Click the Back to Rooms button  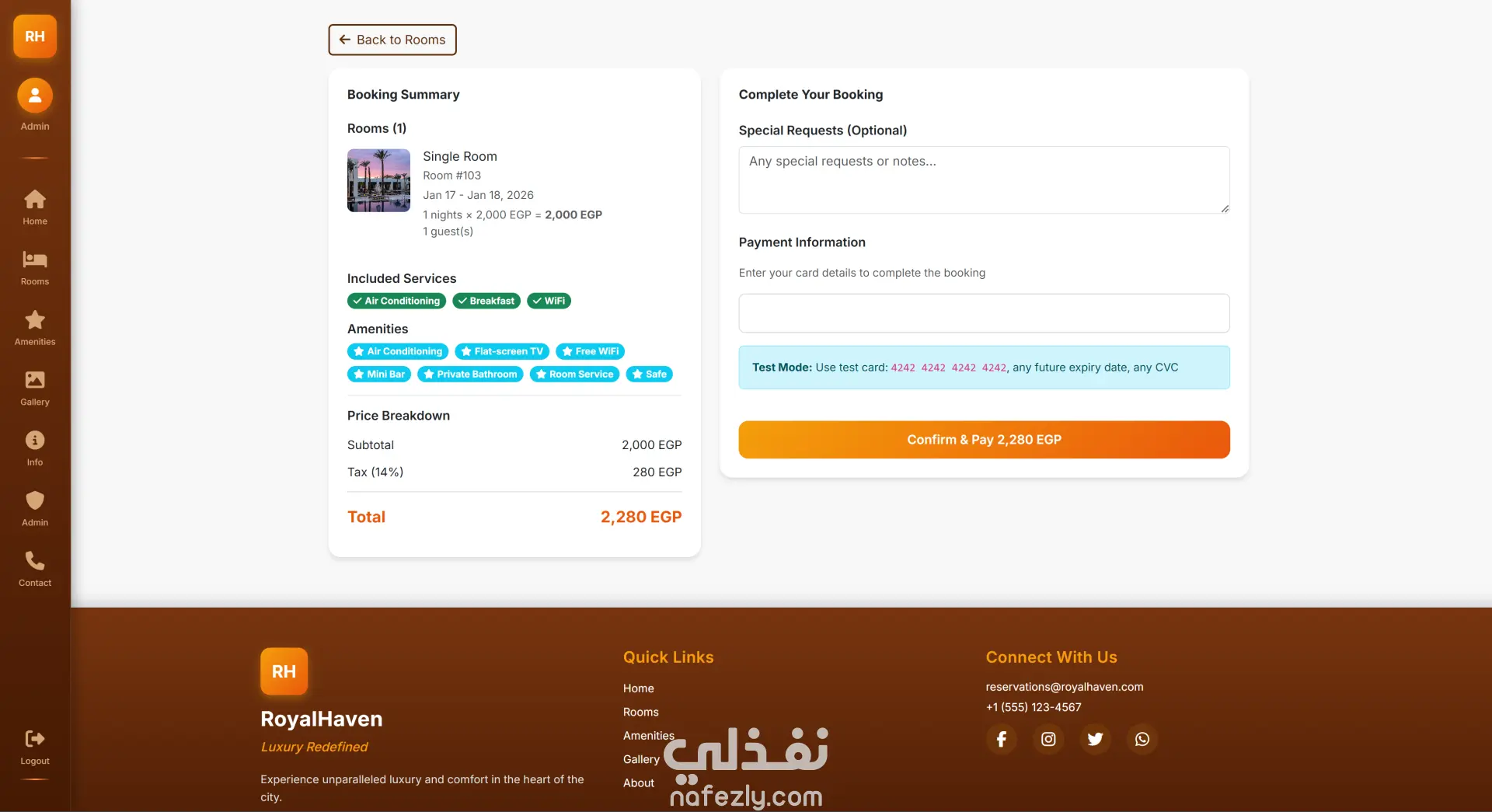(392, 40)
